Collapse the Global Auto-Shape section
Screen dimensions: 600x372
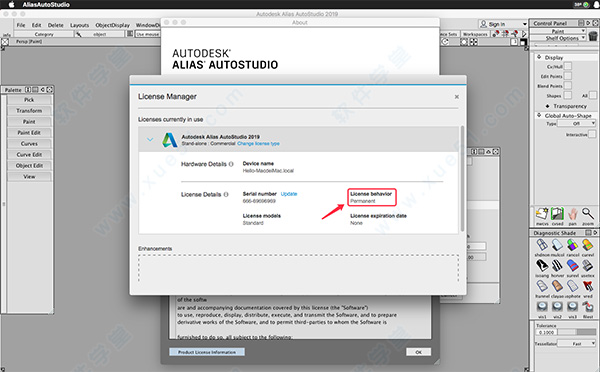click(x=539, y=115)
